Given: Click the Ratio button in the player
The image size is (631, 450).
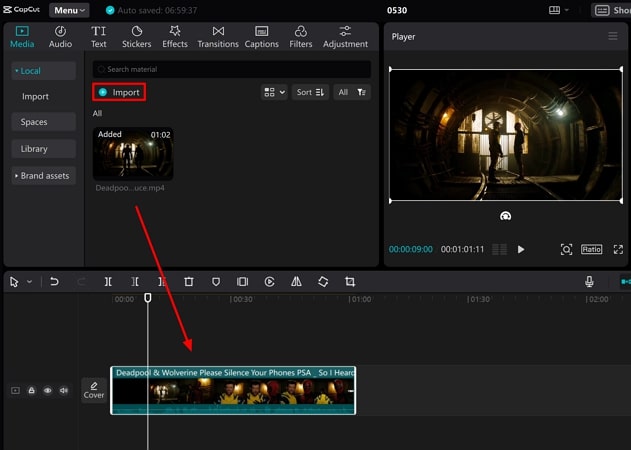Looking at the screenshot, I should 591,249.
